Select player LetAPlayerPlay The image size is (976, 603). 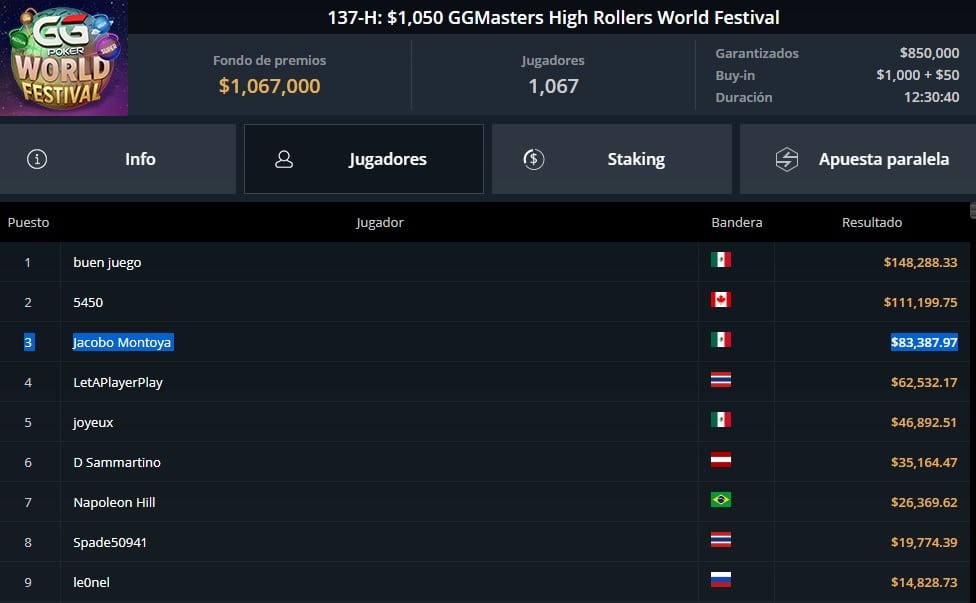click(x=118, y=382)
